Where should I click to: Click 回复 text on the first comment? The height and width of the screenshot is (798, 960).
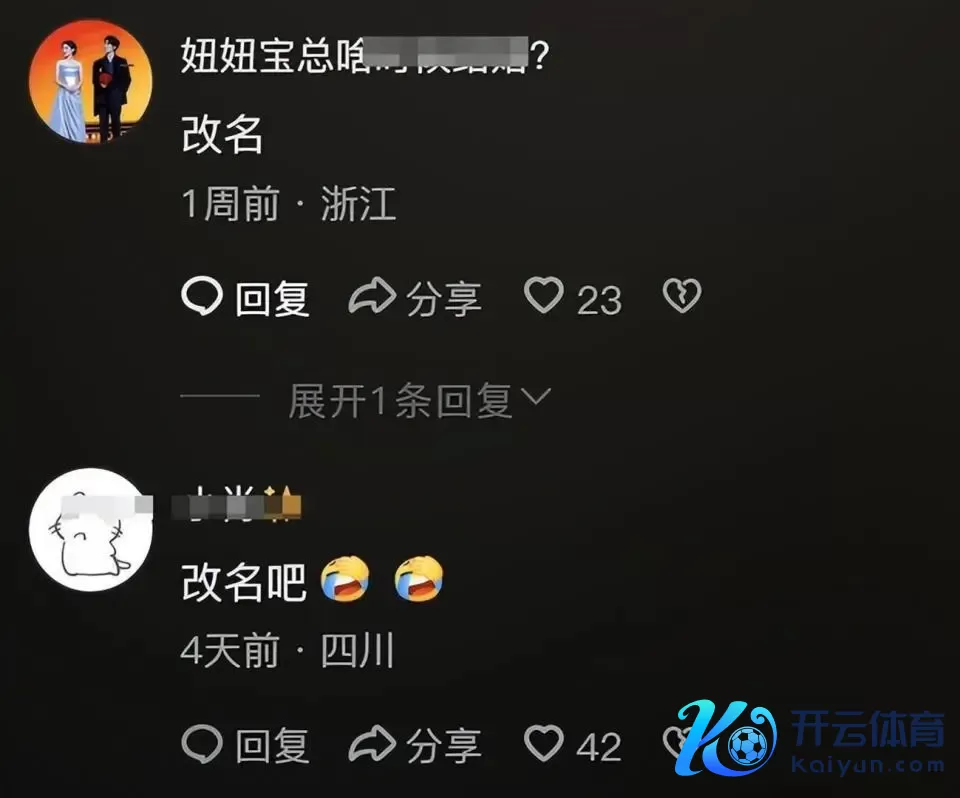tap(272, 299)
